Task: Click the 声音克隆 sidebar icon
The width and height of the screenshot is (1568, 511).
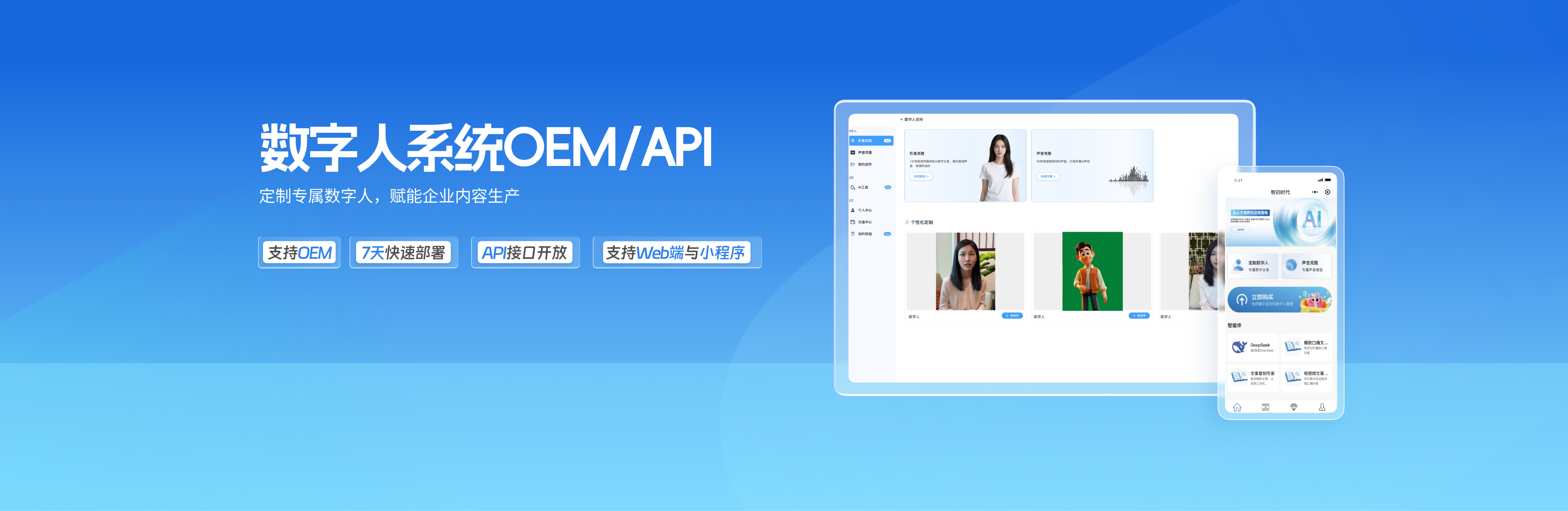Action: click(853, 152)
